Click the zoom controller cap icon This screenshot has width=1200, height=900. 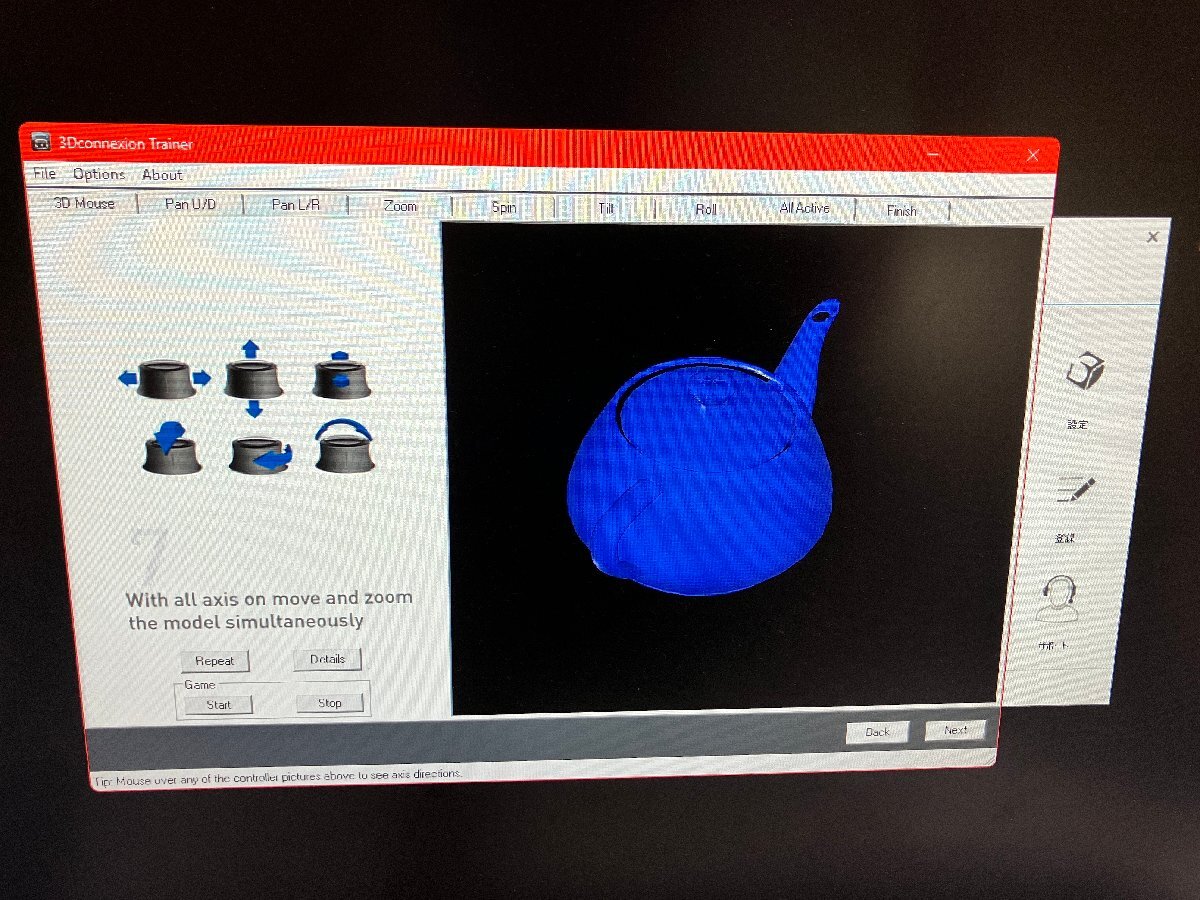[341, 375]
